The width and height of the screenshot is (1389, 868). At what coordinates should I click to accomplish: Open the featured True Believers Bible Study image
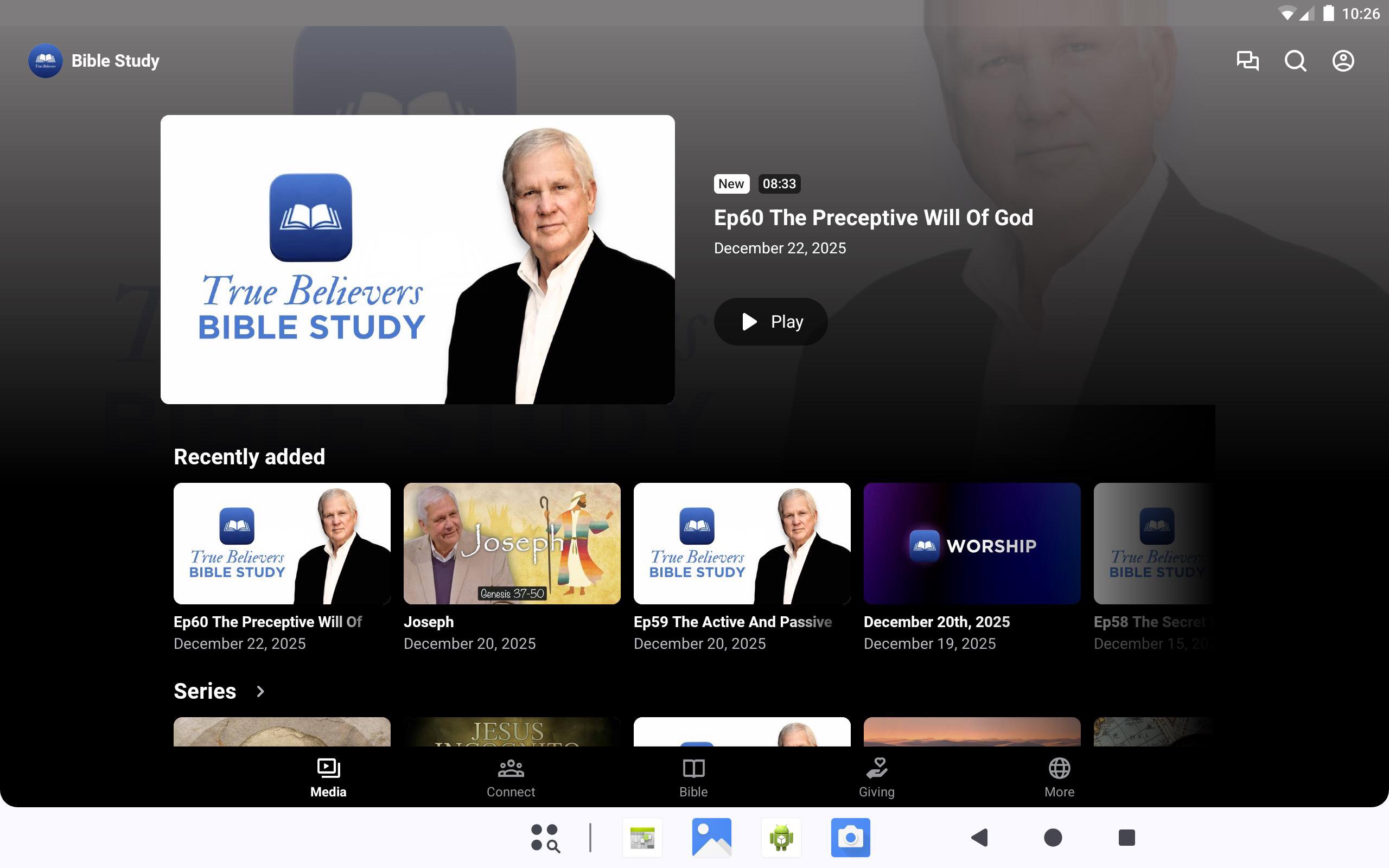point(417,259)
